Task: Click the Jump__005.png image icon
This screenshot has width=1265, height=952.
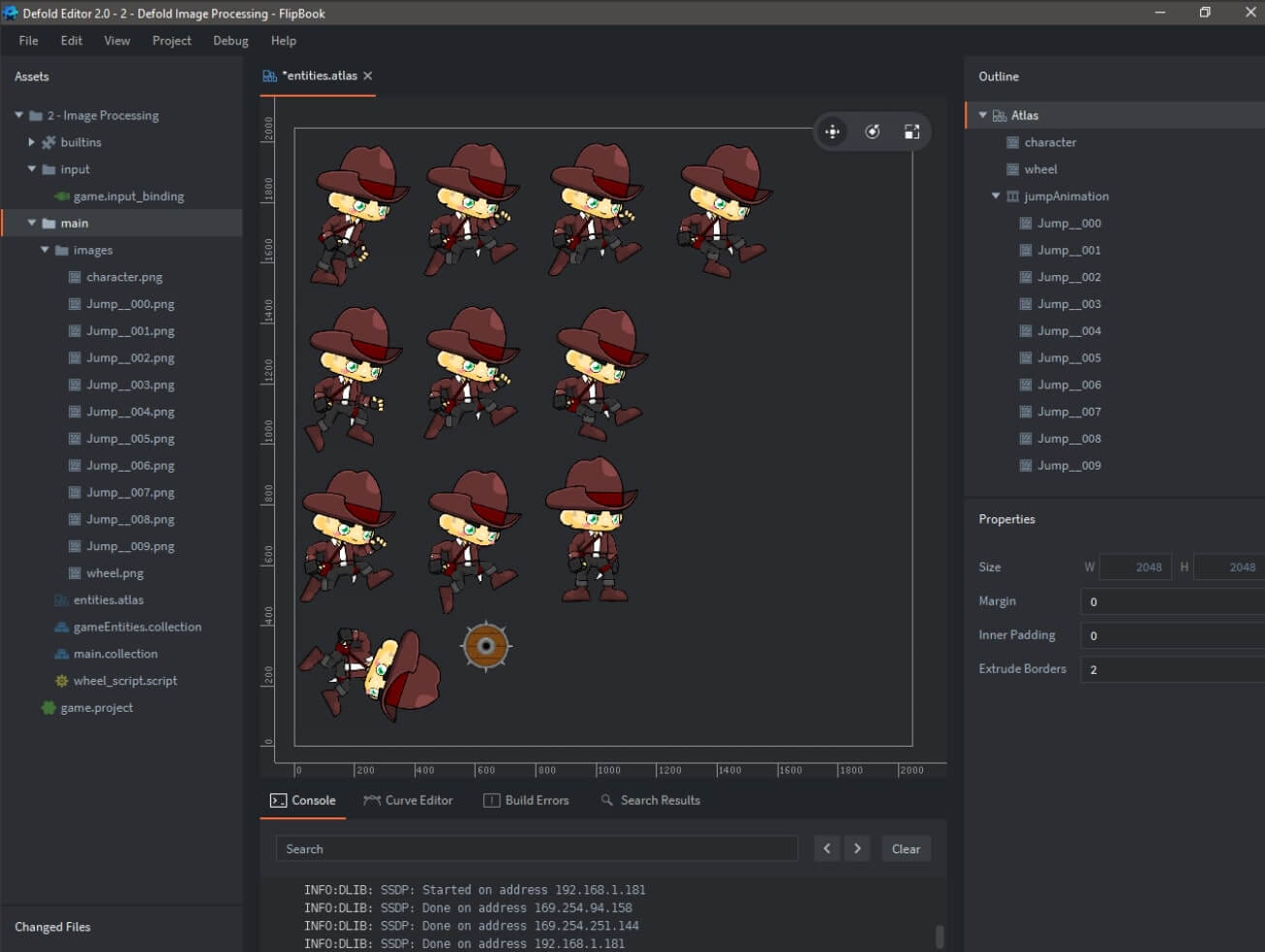Action: [75, 439]
